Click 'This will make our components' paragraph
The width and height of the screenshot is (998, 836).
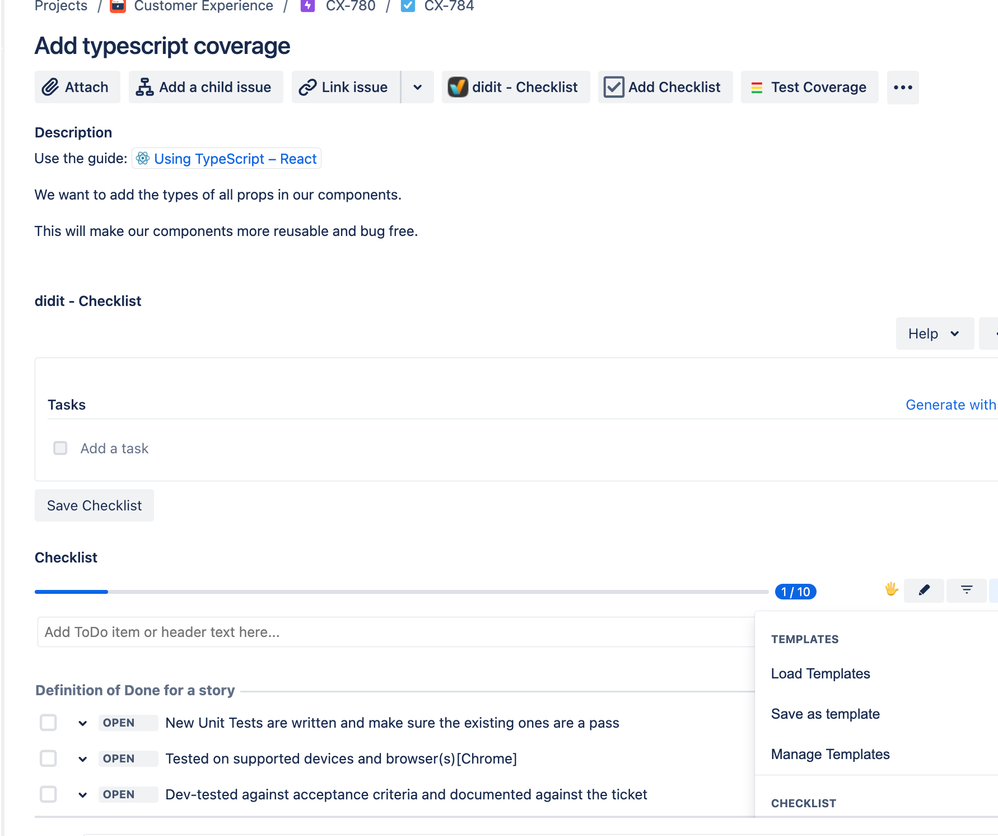tap(226, 231)
